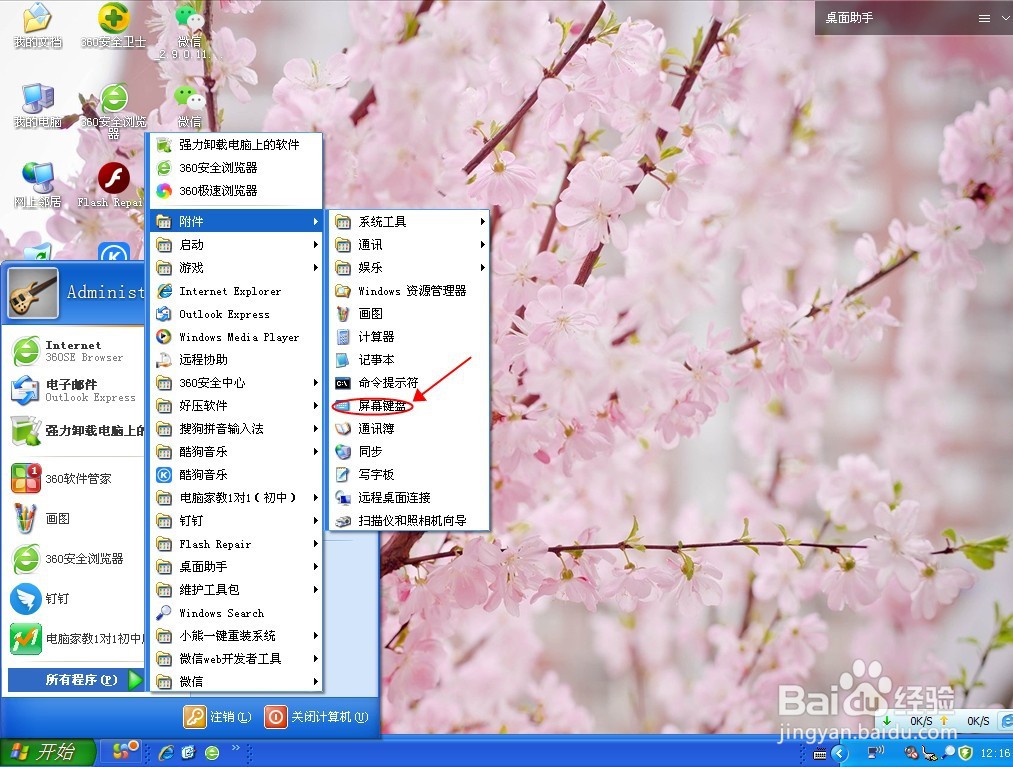Open 钉钉 pinned in start menu
Screen dimensions: 1013x767
[76, 598]
